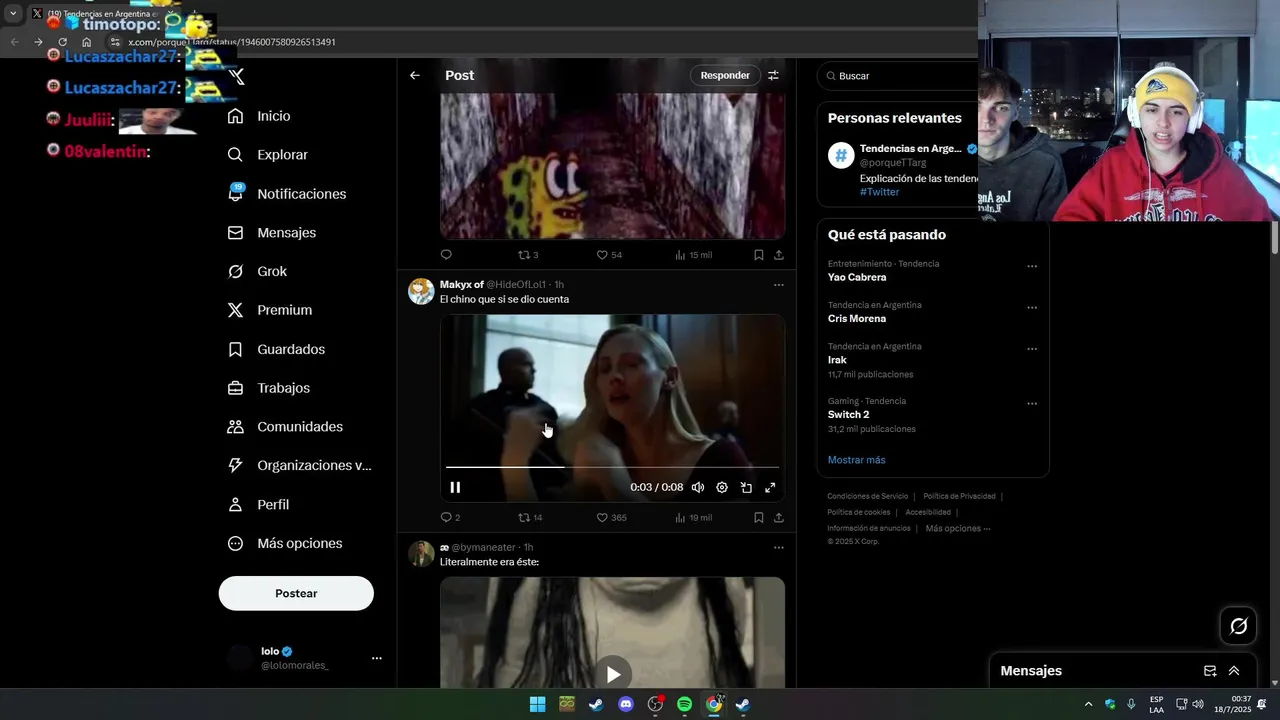1280x720 pixels.
Task: Open the floating Grok button
Action: point(1239,626)
